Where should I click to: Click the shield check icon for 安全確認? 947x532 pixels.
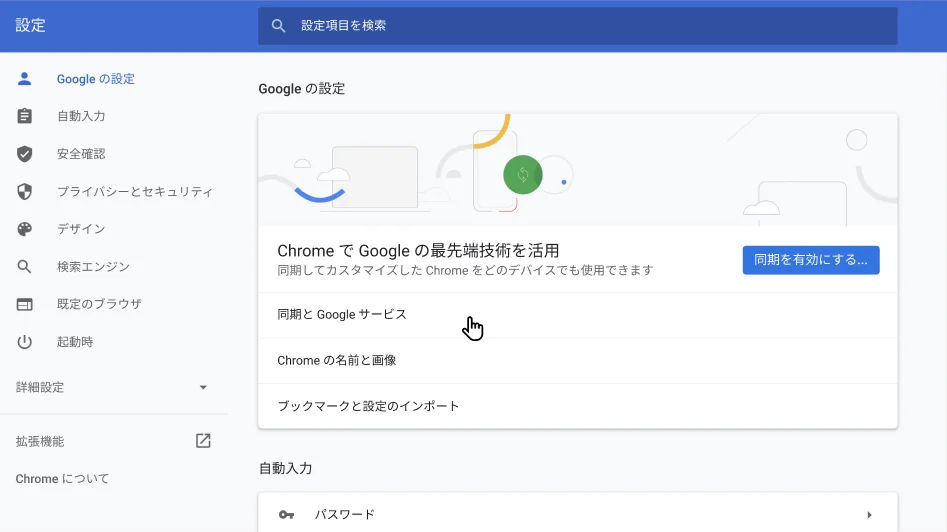[x=25, y=154]
